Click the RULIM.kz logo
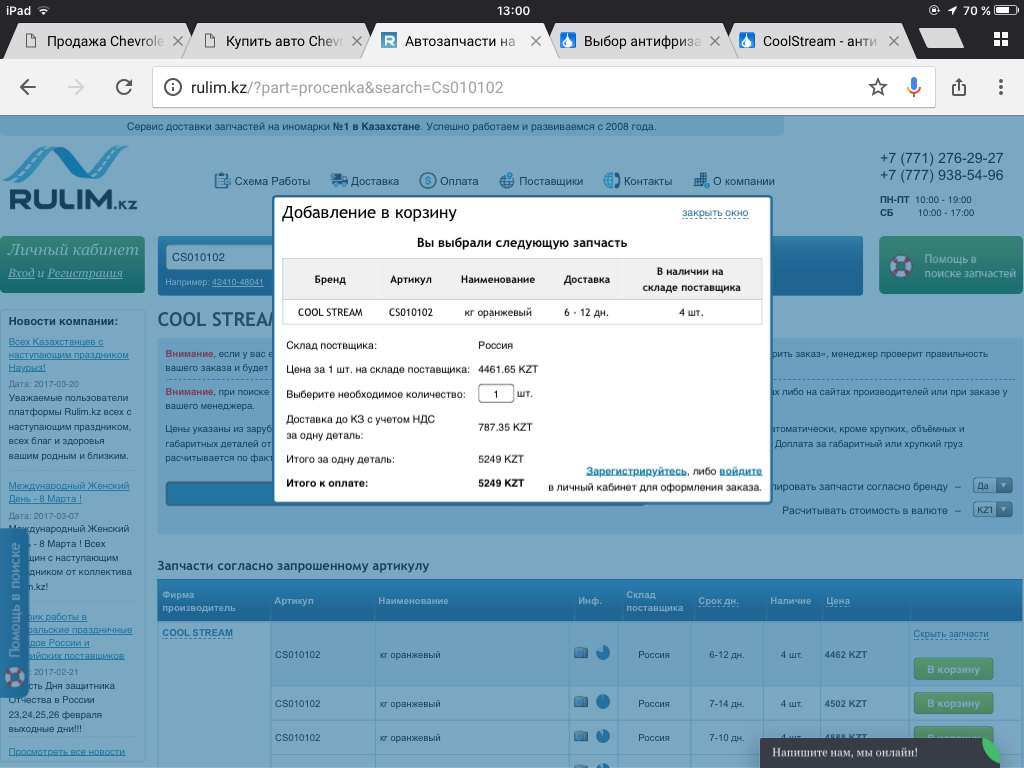Image resolution: width=1024 pixels, height=768 pixels. pos(69,178)
